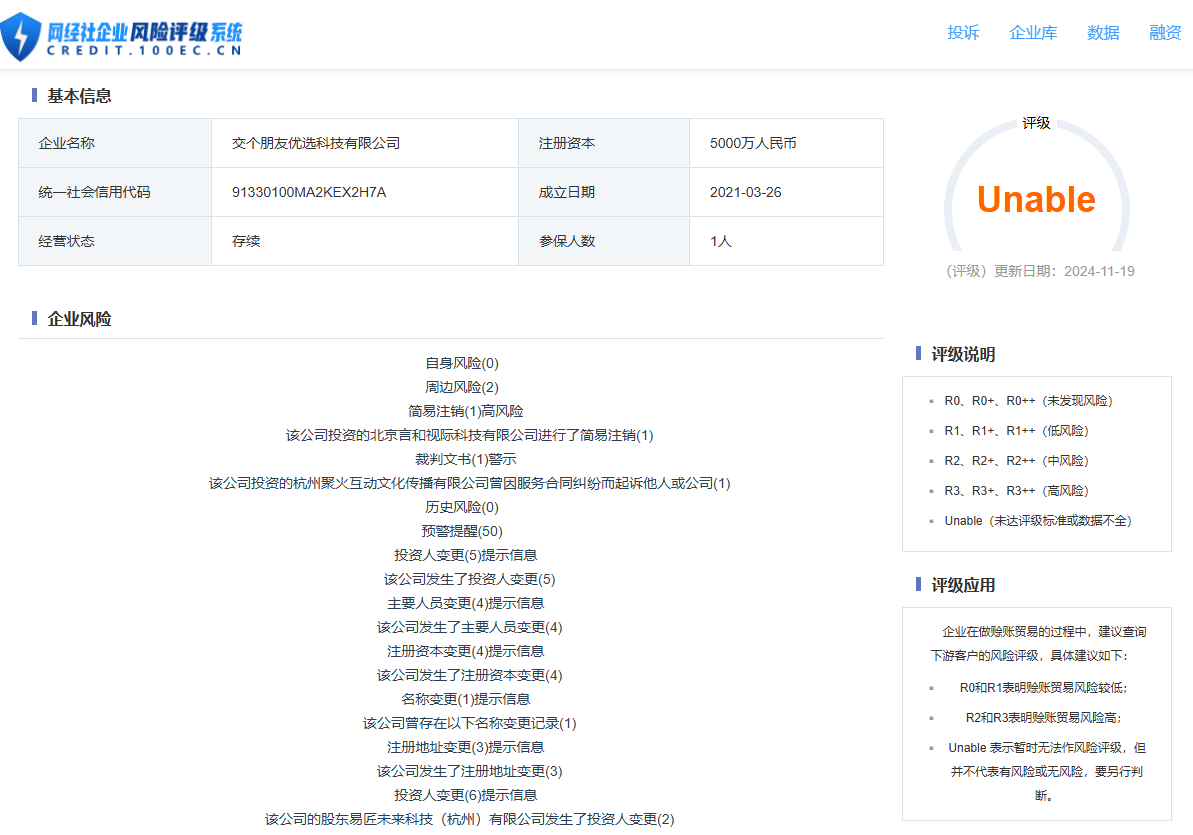Click the 名称变更(1)提示信息 entry
This screenshot has height=835, width=1193.
point(466,699)
